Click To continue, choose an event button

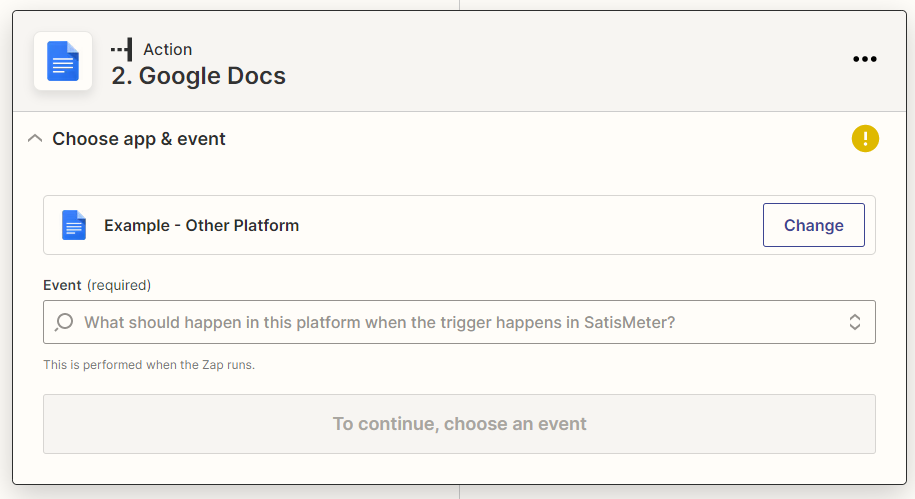pos(459,424)
